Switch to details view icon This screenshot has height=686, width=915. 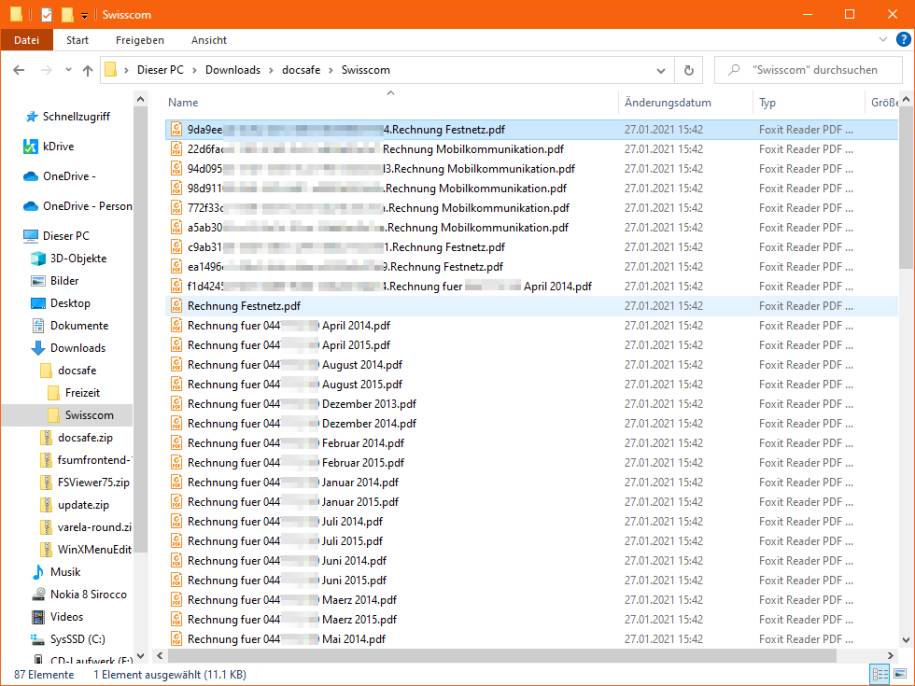pos(879,674)
